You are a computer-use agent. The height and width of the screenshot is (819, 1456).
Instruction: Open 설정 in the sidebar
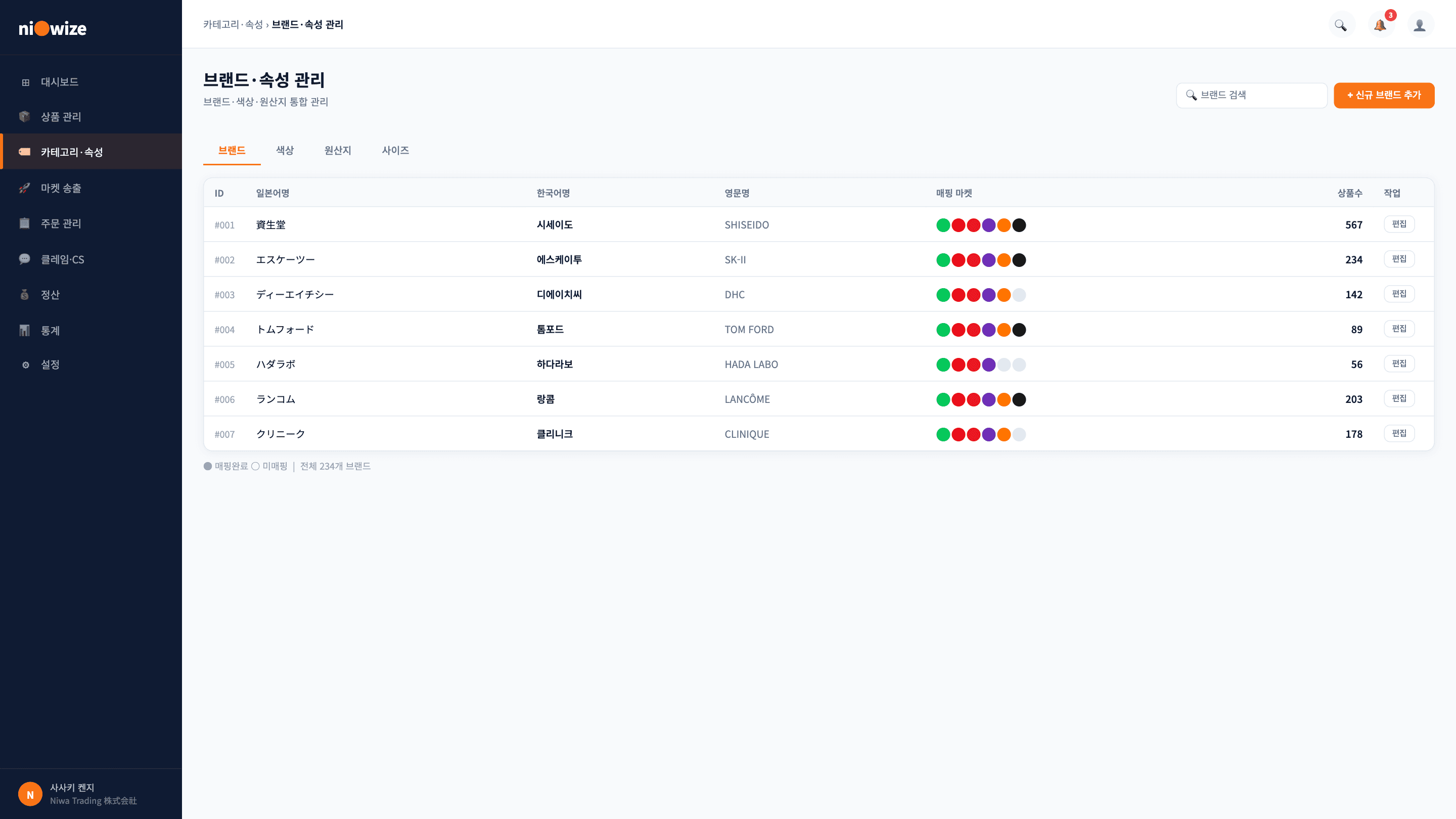pos(91,365)
